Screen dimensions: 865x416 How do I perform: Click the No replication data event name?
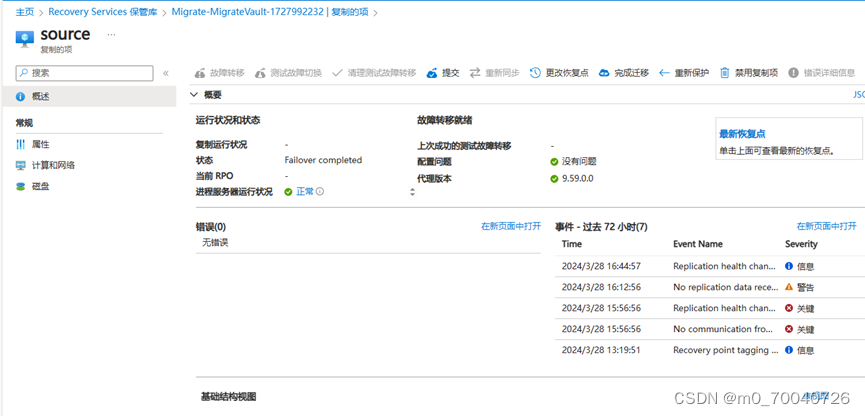(724, 287)
